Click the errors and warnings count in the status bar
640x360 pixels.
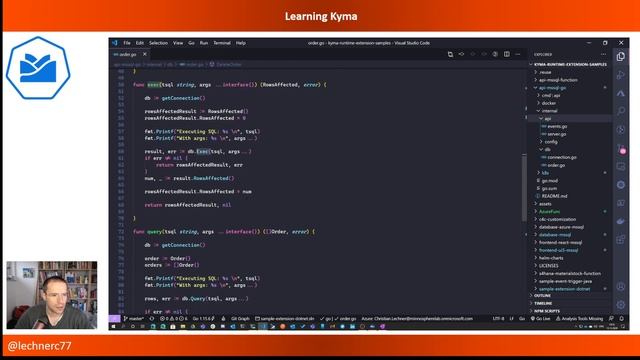pyautogui.click(x=173, y=319)
